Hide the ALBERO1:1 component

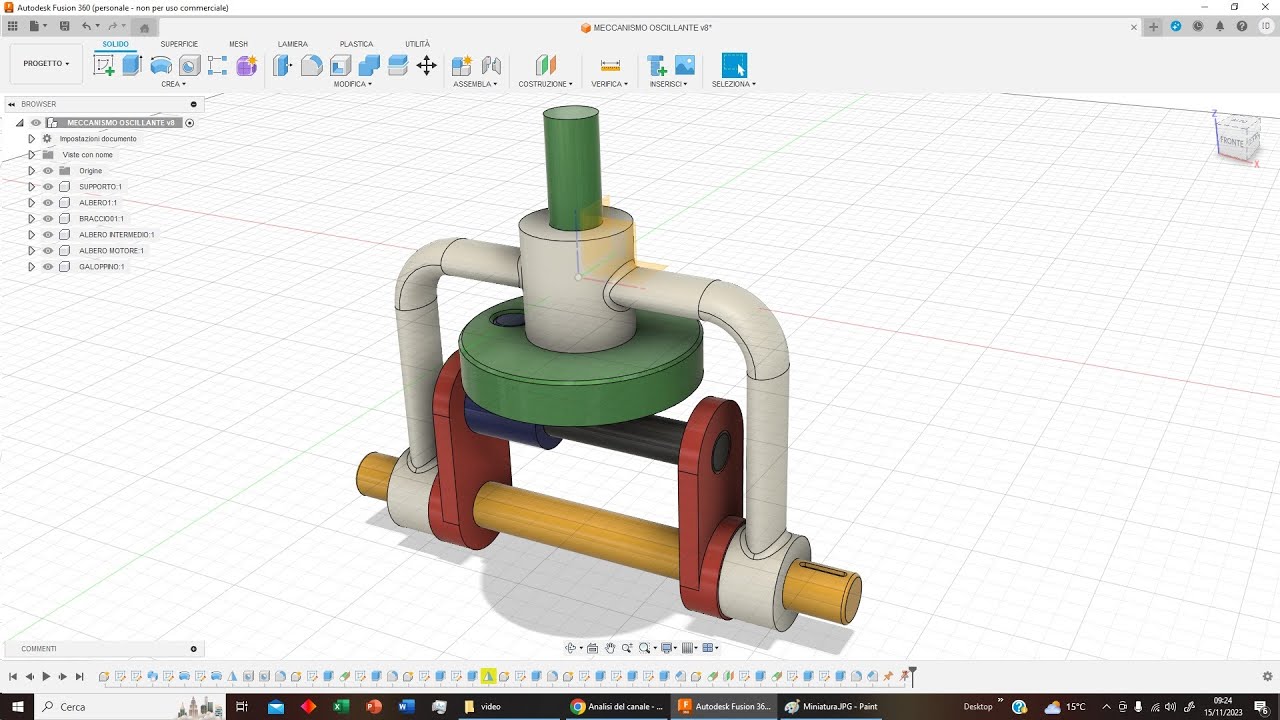pos(48,203)
